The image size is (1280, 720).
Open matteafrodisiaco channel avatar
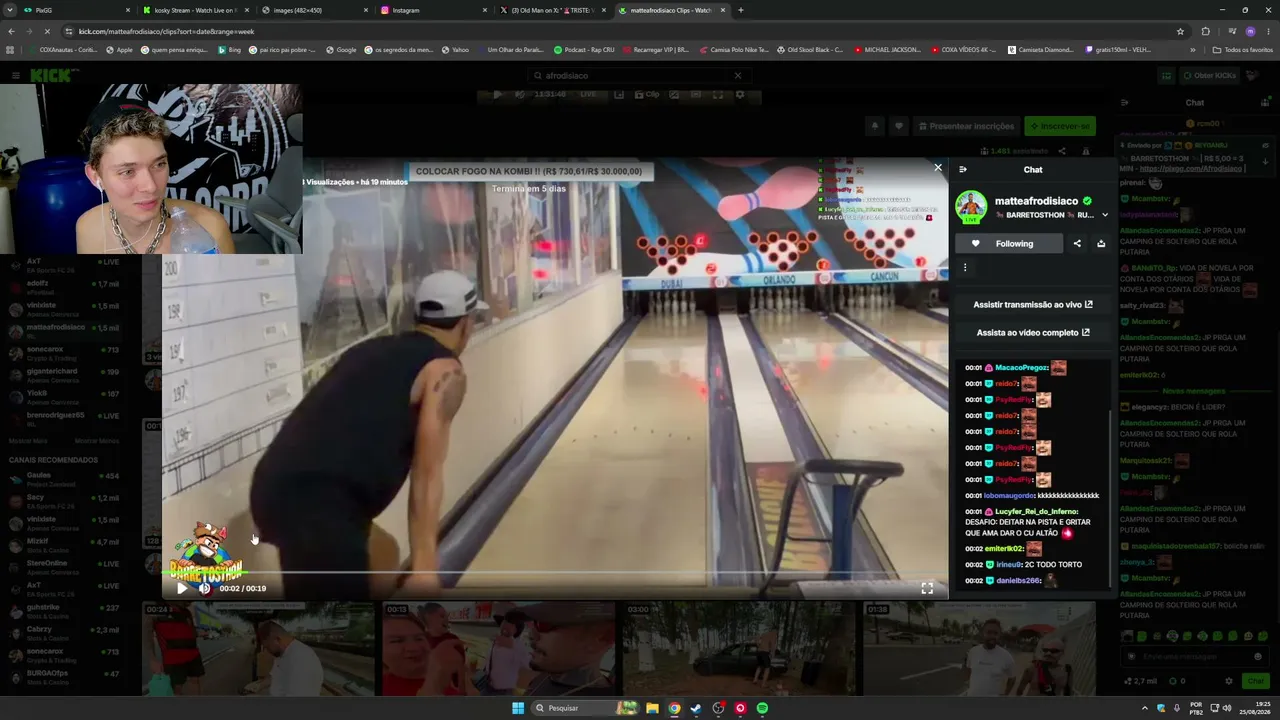[970, 207]
